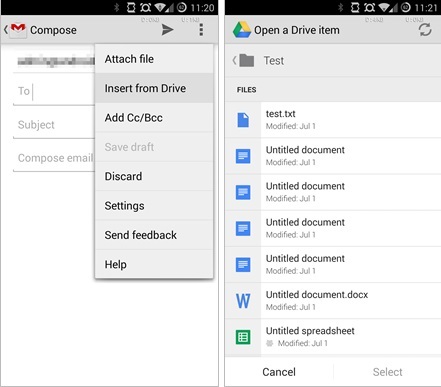Select the greyed Save draft entry
441x387 pixels.
coord(154,147)
